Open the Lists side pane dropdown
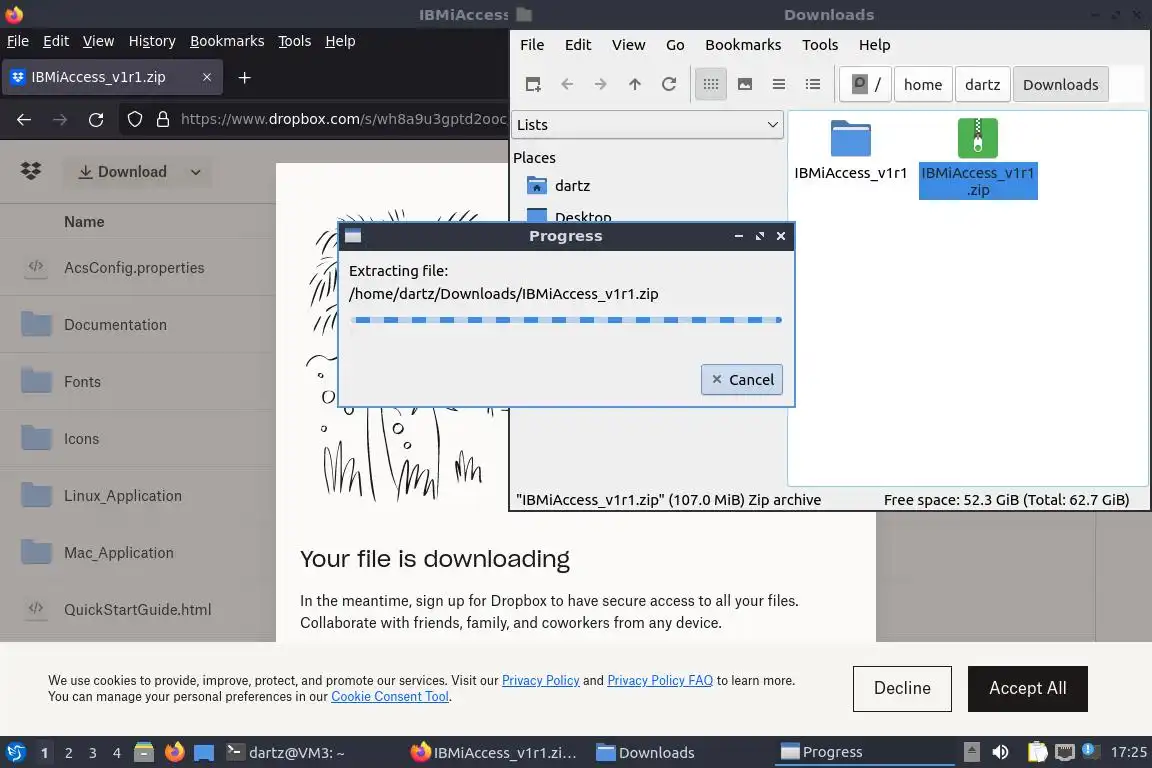The height and width of the screenshot is (768, 1152). coord(647,125)
